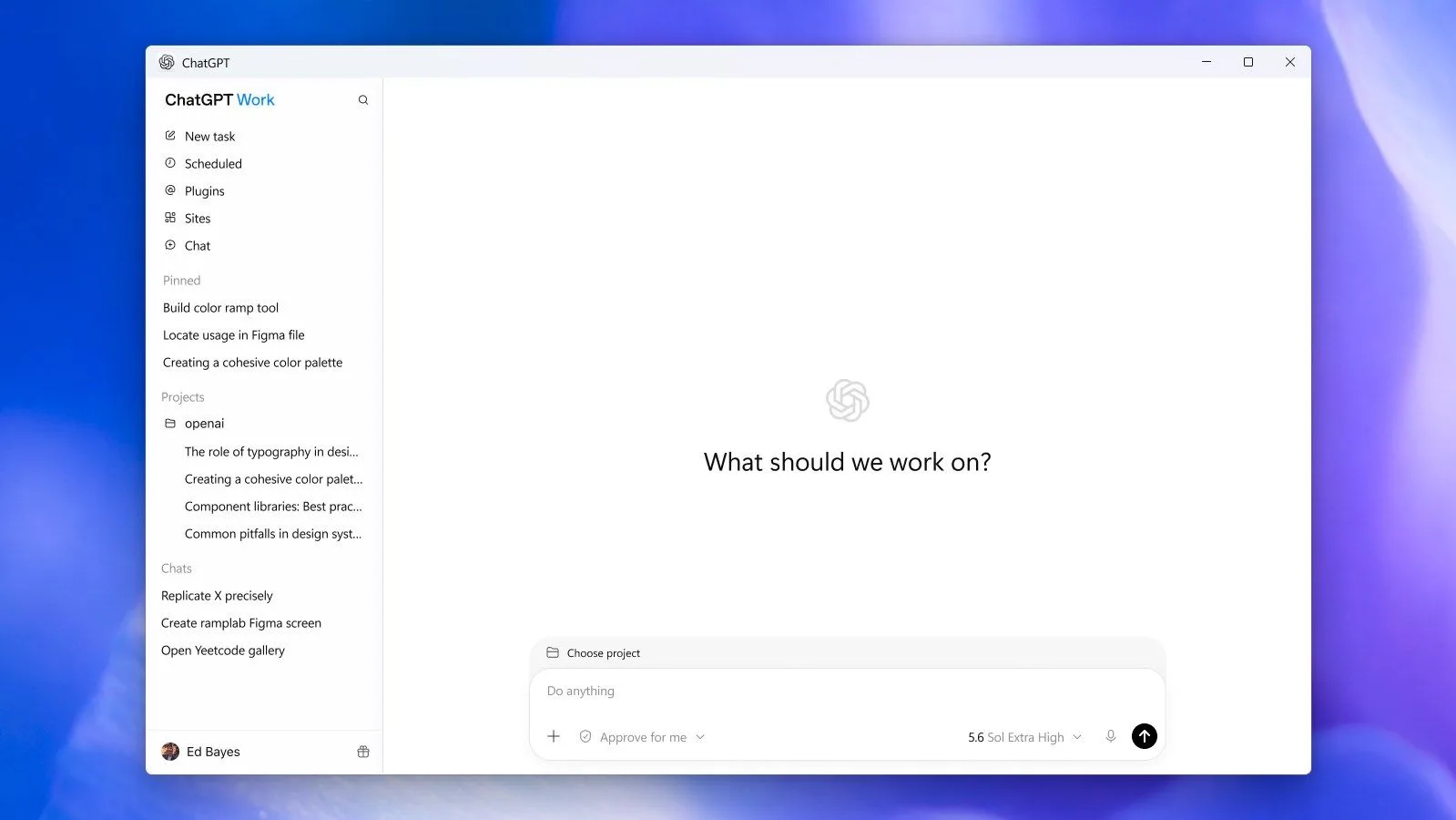Send the message with the arrow button

(x=1145, y=736)
